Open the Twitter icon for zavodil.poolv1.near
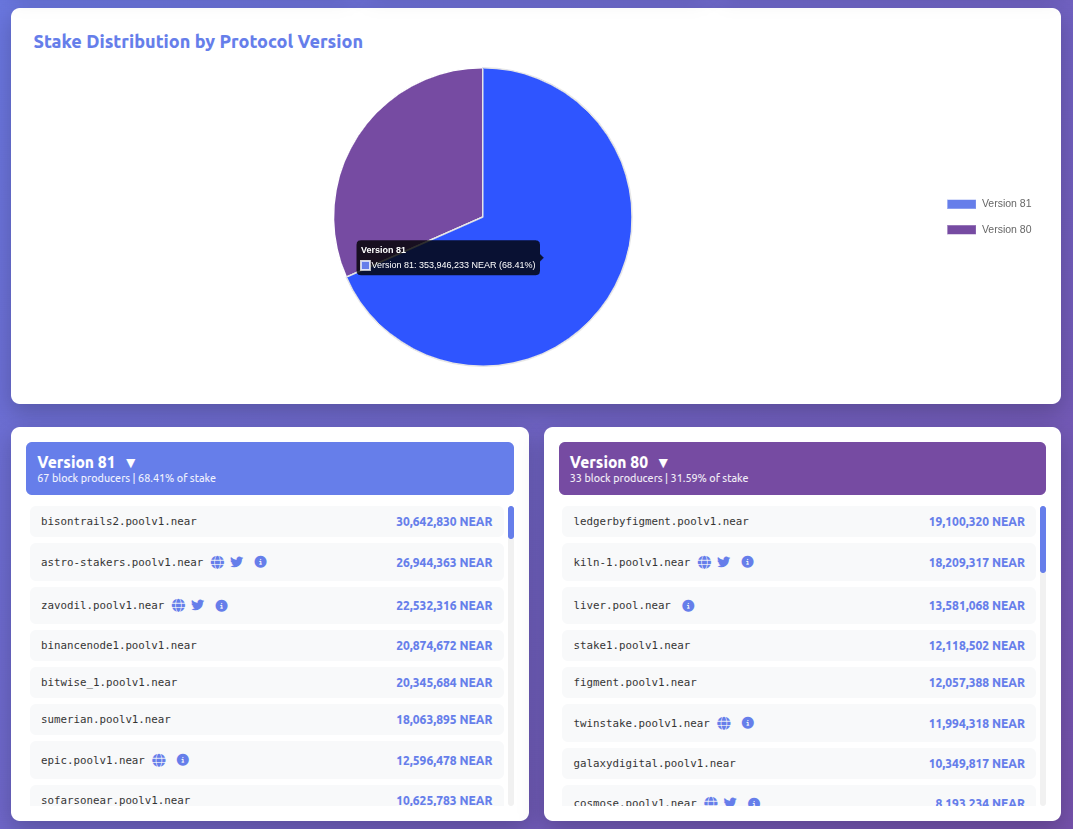Image resolution: width=1073 pixels, height=829 pixels. point(198,605)
